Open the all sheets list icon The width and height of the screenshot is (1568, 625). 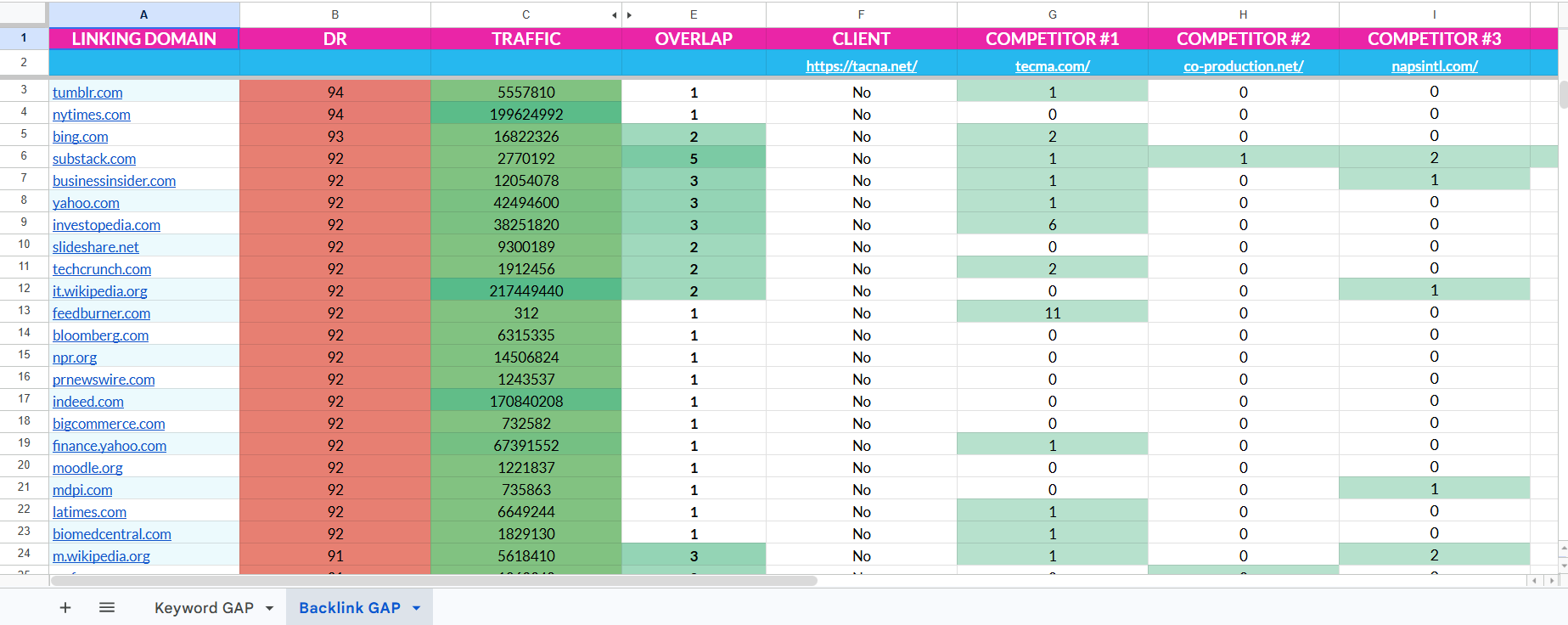107,607
